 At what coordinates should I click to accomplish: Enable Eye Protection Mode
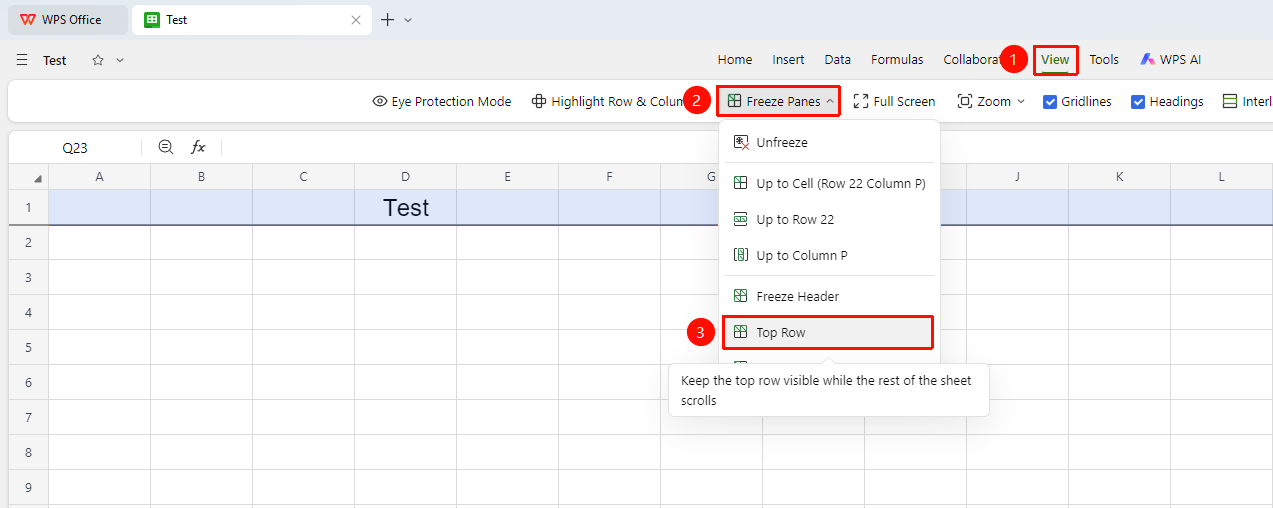pyautogui.click(x=441, y=101)
